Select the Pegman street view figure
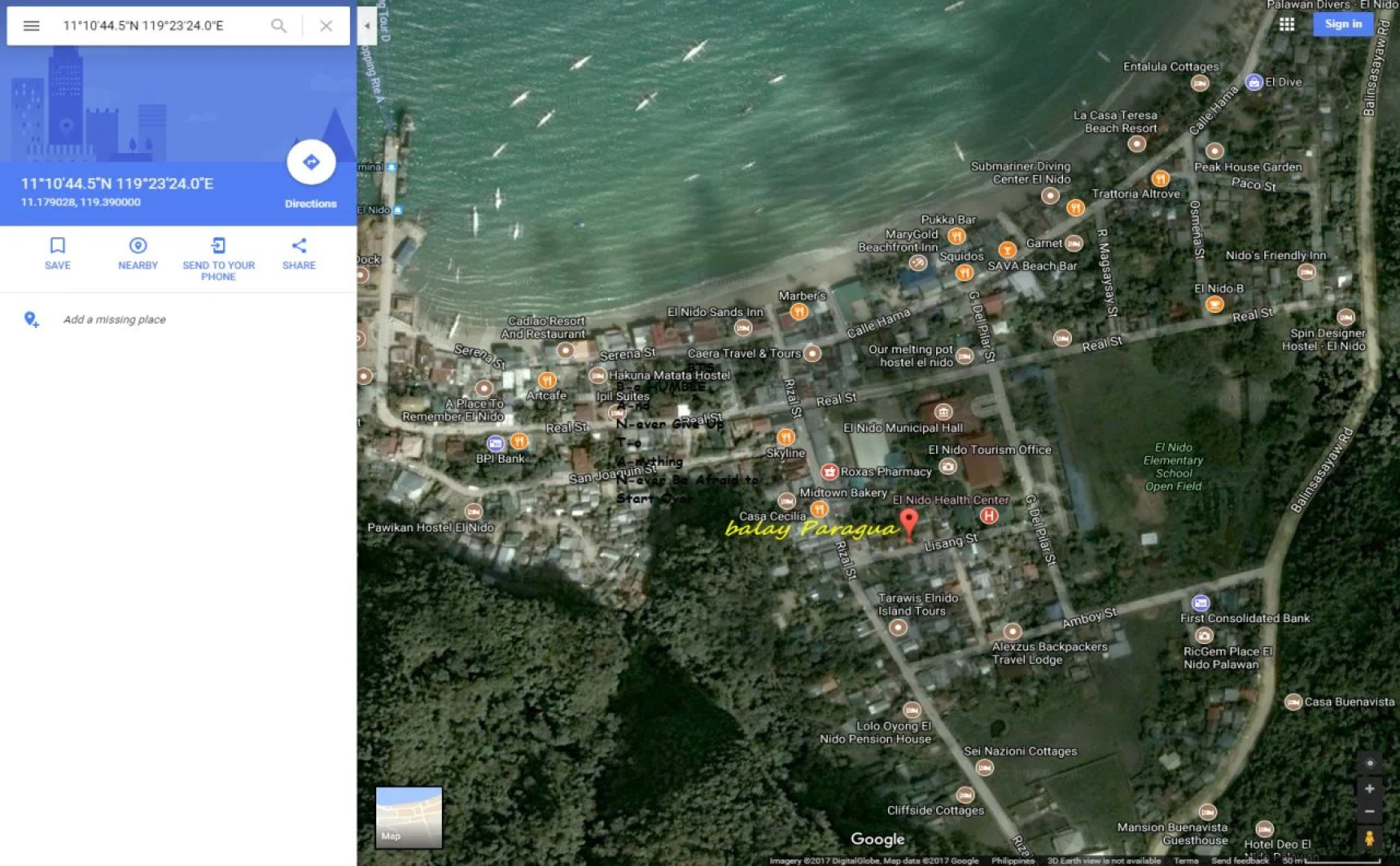Image resolution: width=1400 pixels, height=866 pixels. point(1368,840)
